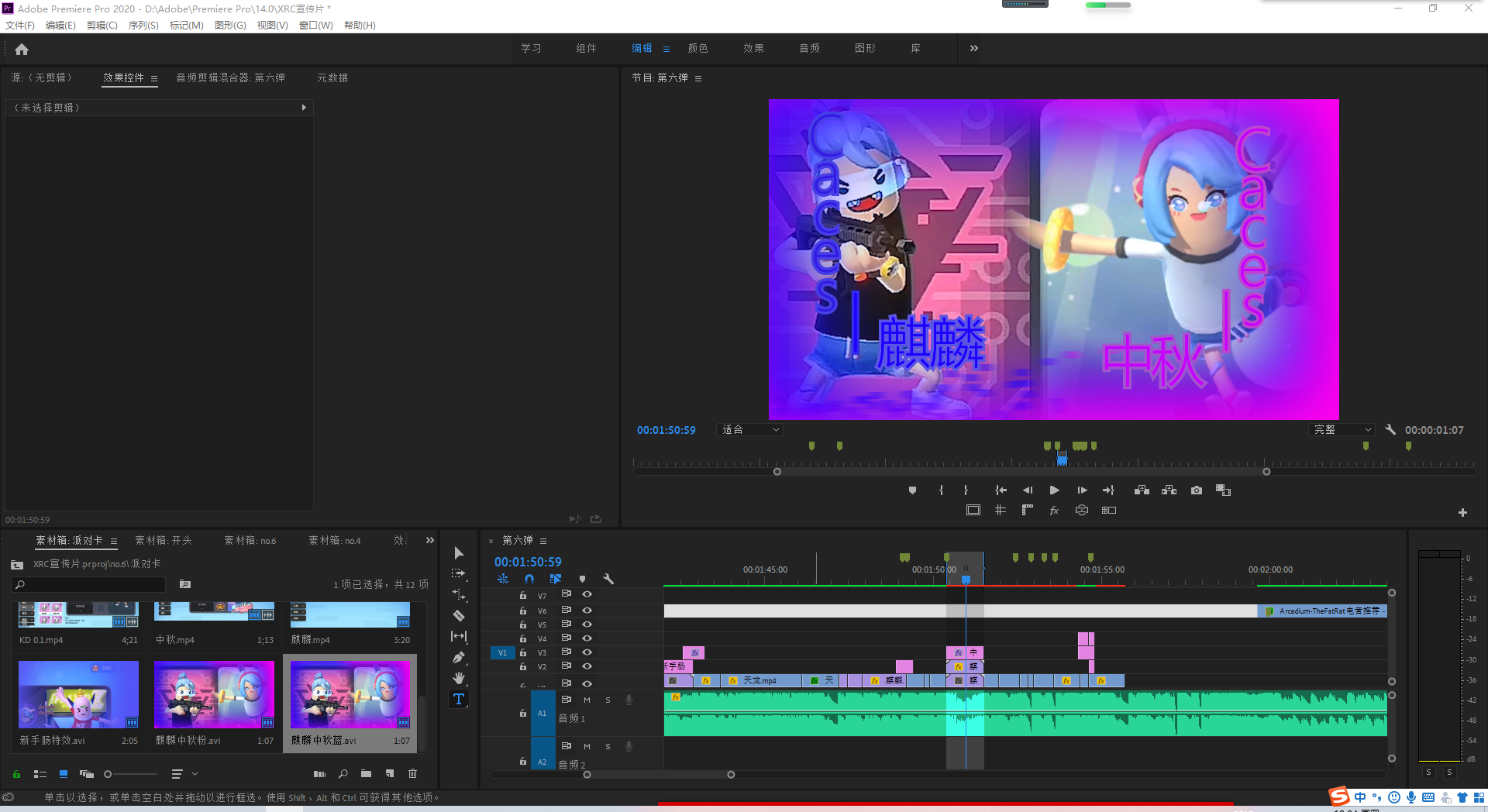The height and width of the screenshot is (812, 1488).
Task: Open the 文件(F) menu
Action: click(x=20, y=26)
